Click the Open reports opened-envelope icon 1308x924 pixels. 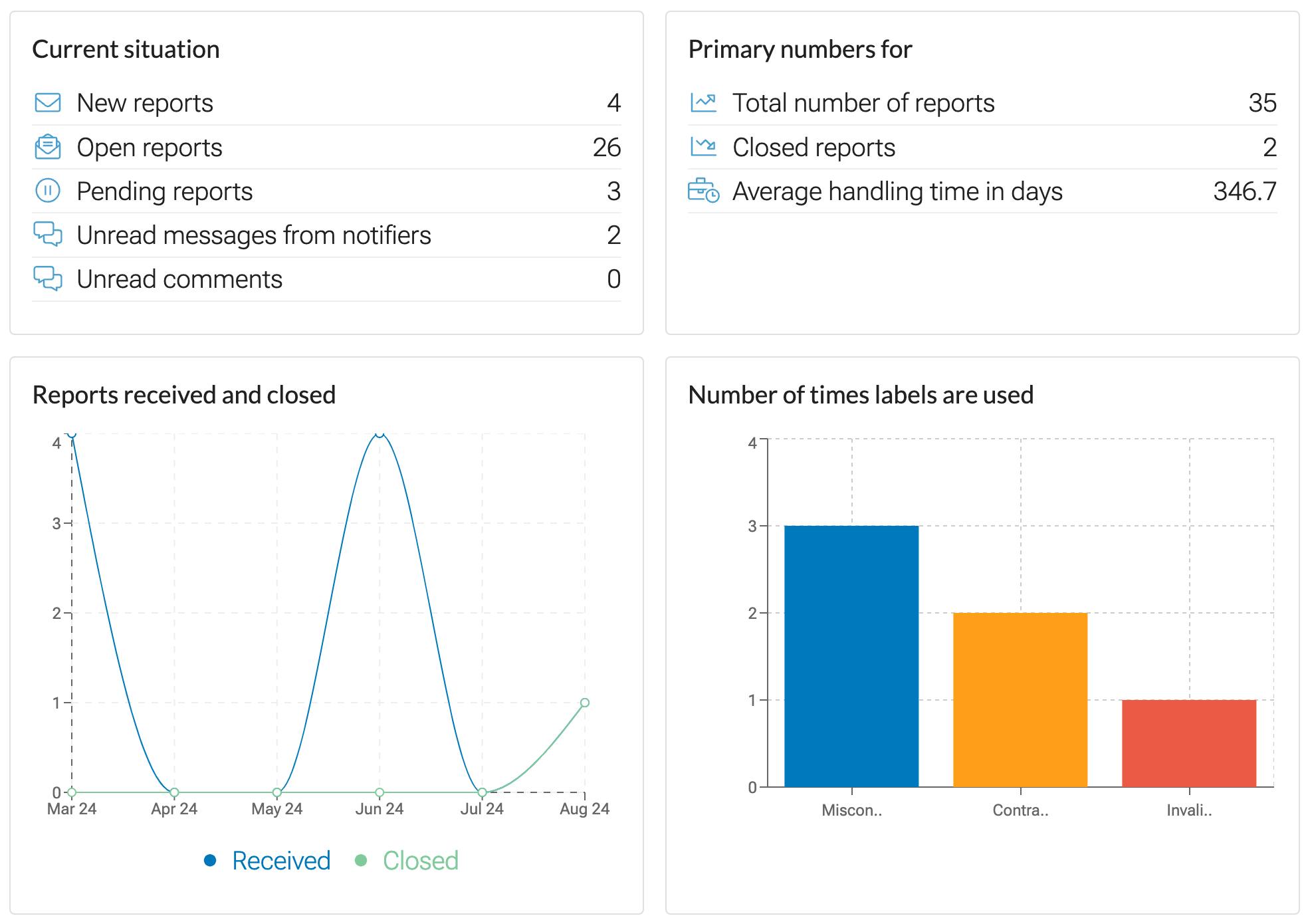(x=47, y=147)
